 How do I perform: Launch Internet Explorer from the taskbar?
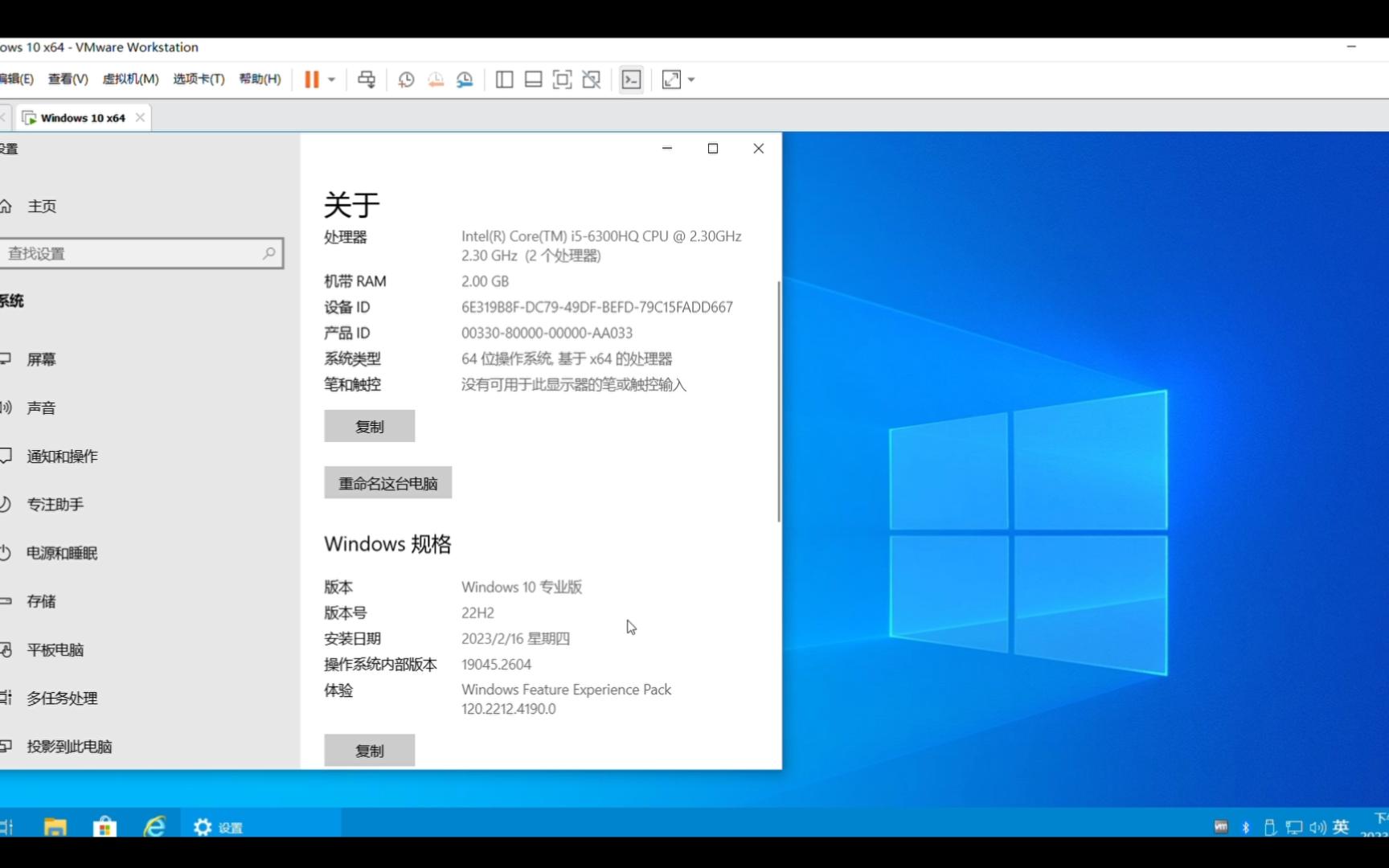tap(154, 826)
